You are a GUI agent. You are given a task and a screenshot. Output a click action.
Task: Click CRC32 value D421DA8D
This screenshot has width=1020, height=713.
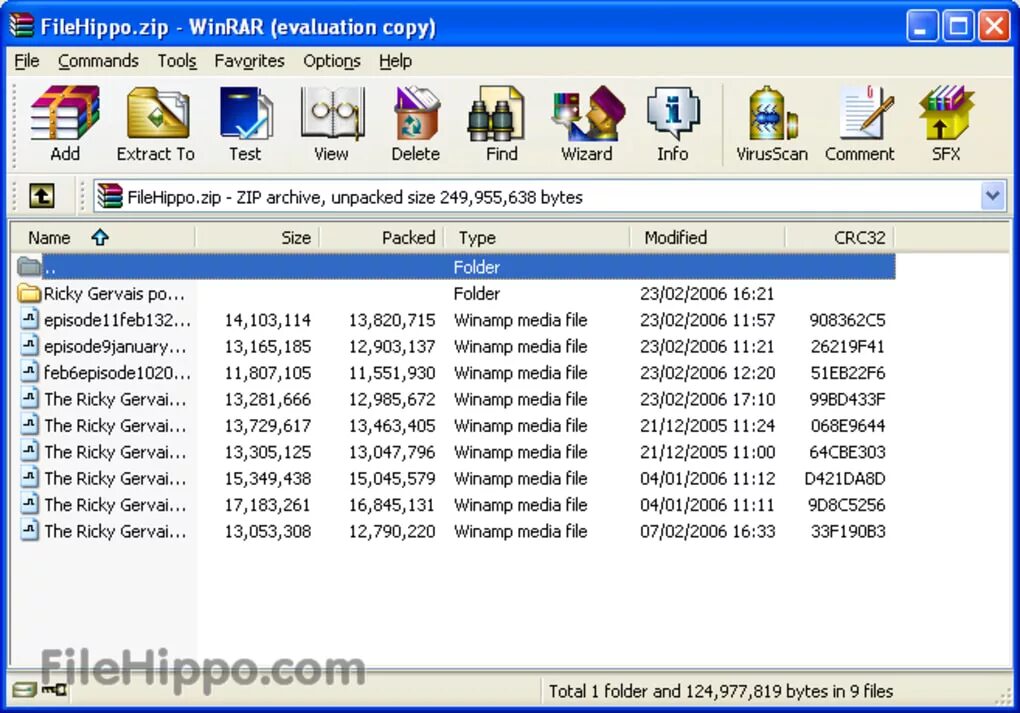845,478
